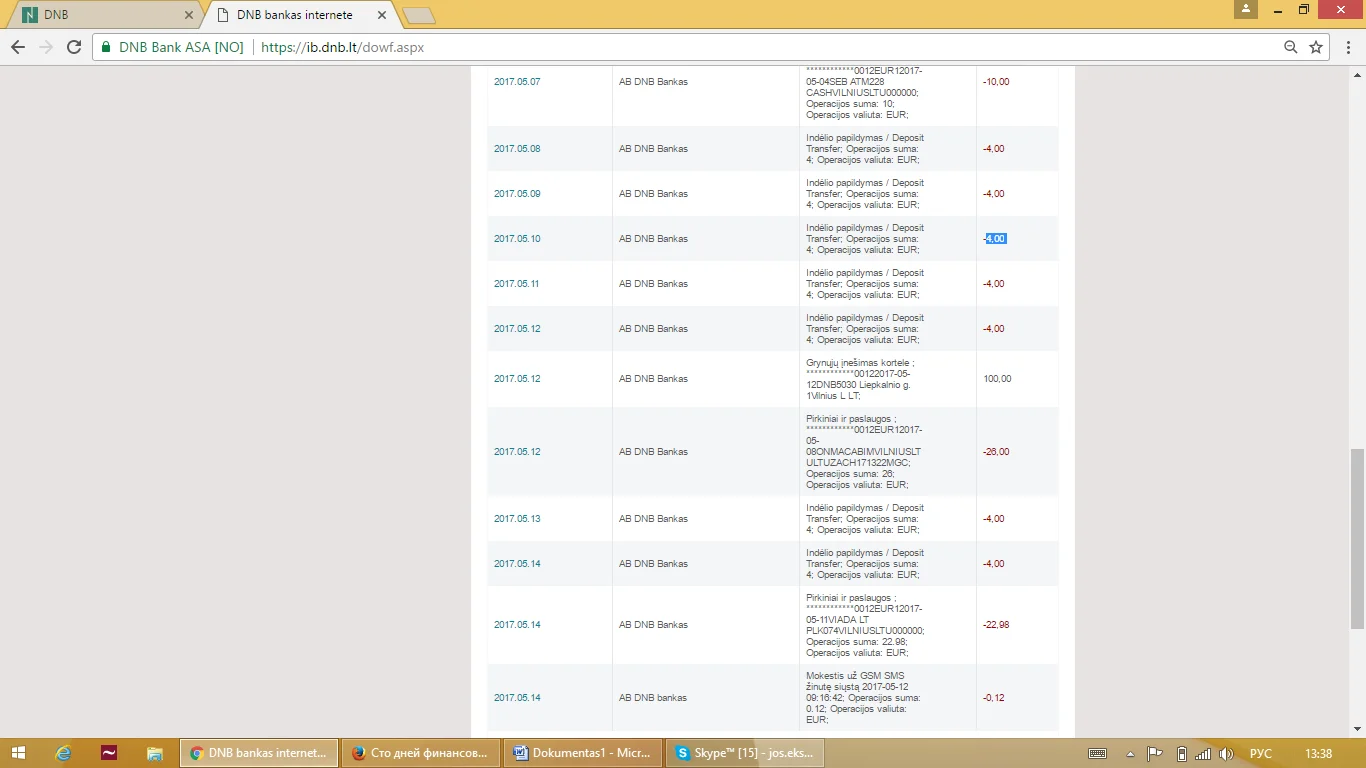Switch to the DNB tab
This screenshot has width=1366, height=768.
click(x=105, y=15)
